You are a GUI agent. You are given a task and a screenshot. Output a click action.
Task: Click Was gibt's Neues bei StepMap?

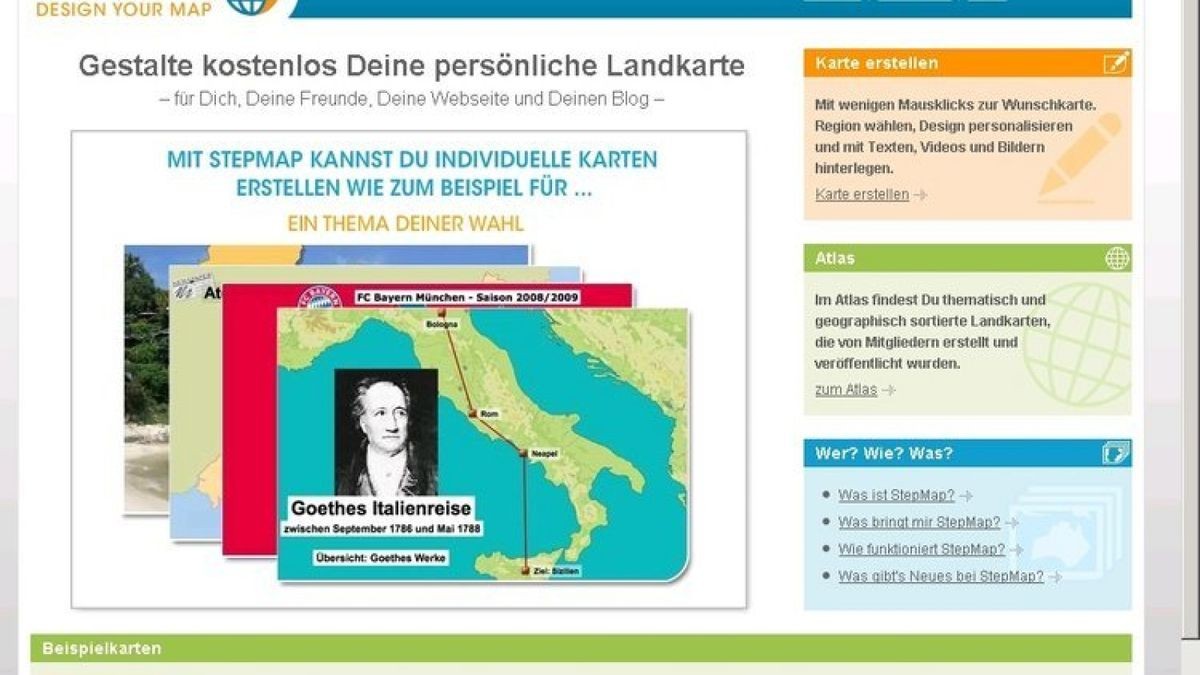[940, 576]
